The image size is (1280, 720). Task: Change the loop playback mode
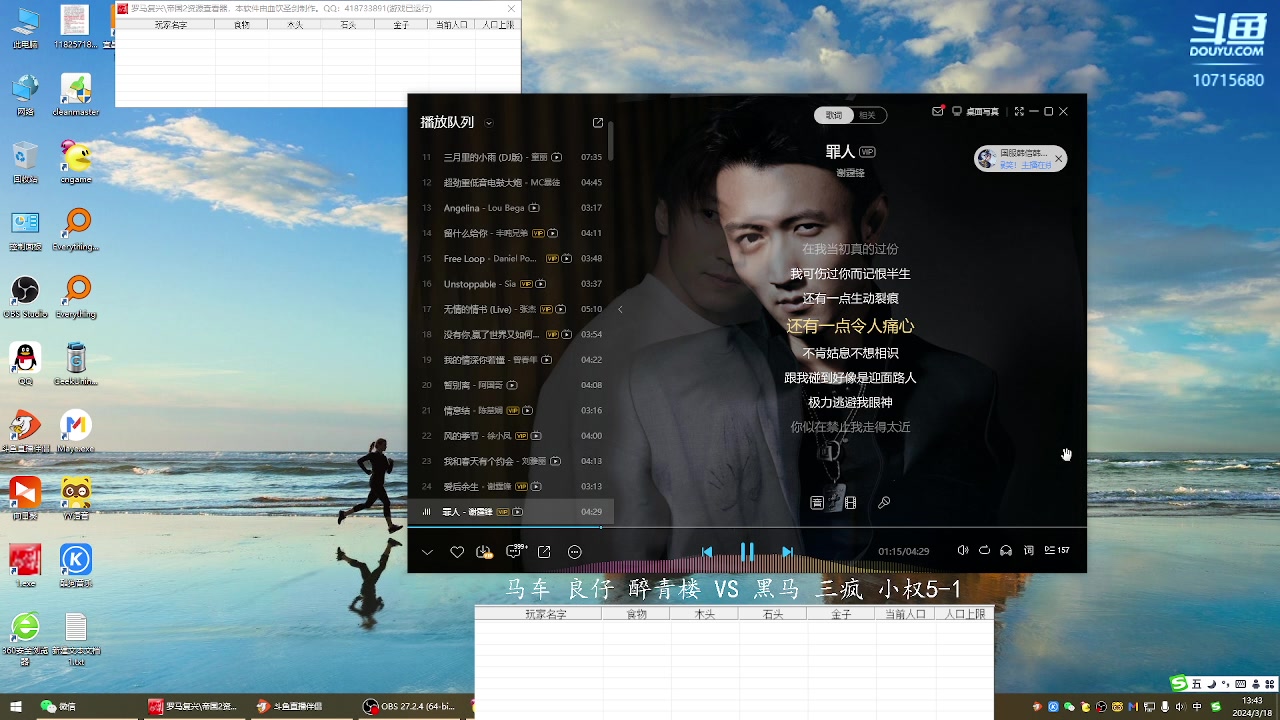pos(984,551)
